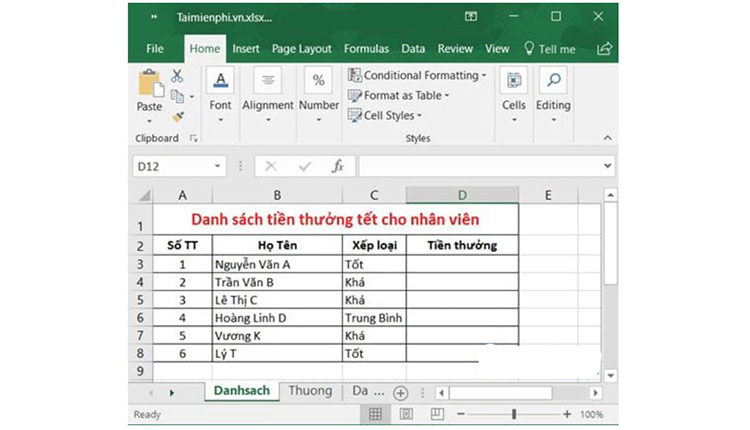Open the Font group icon
750x430 pixels.
point(220,80)
